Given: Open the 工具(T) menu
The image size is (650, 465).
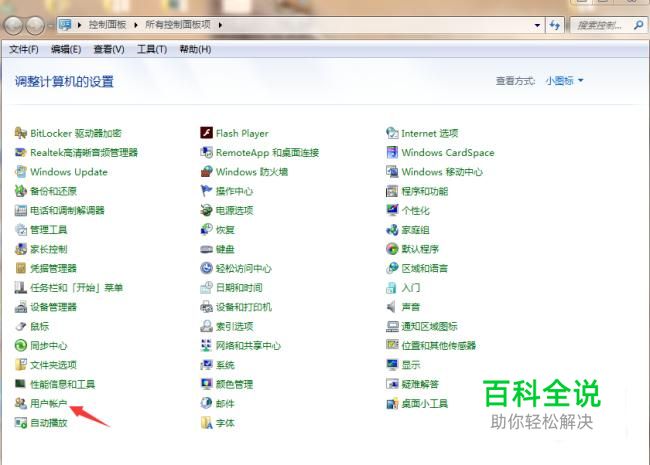Looking at the screenshot, I should pos(152,49).
